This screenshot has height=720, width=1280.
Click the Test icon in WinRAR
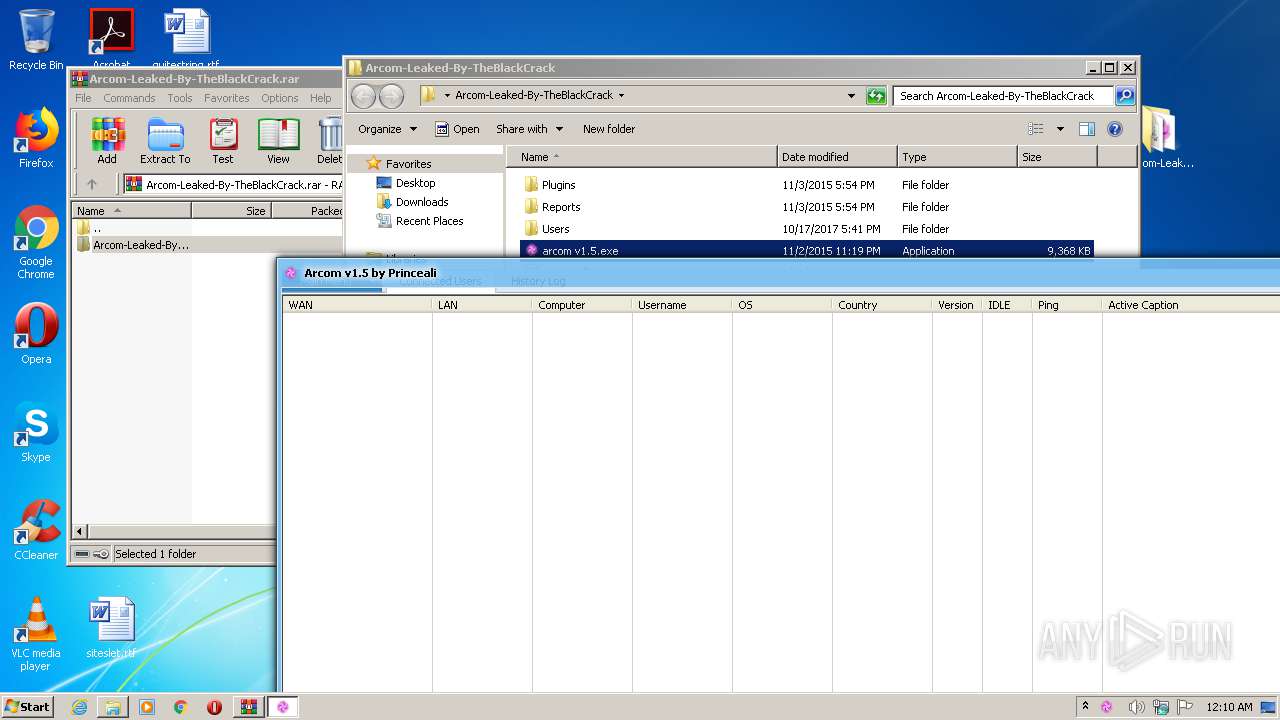click(223, 141)
